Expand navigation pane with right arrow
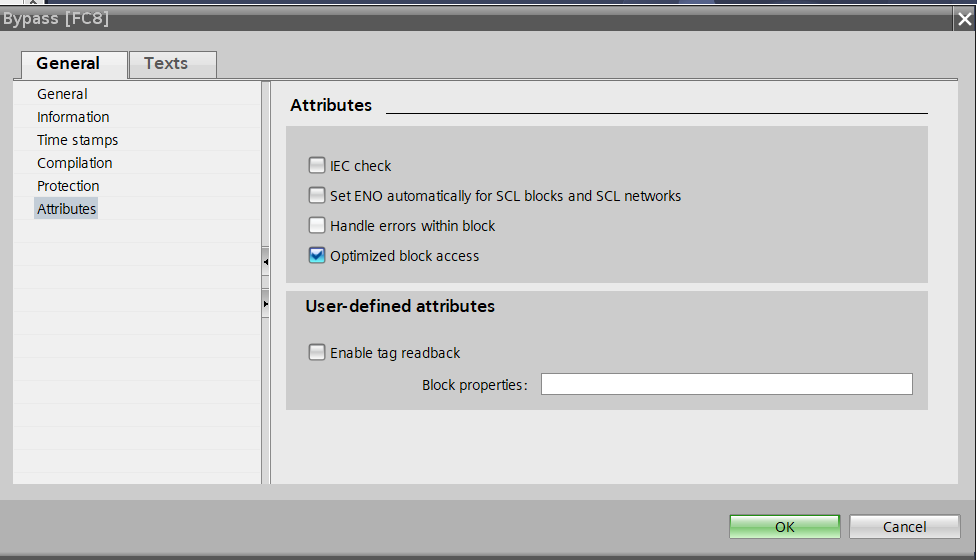 click(x=265, y=304)
